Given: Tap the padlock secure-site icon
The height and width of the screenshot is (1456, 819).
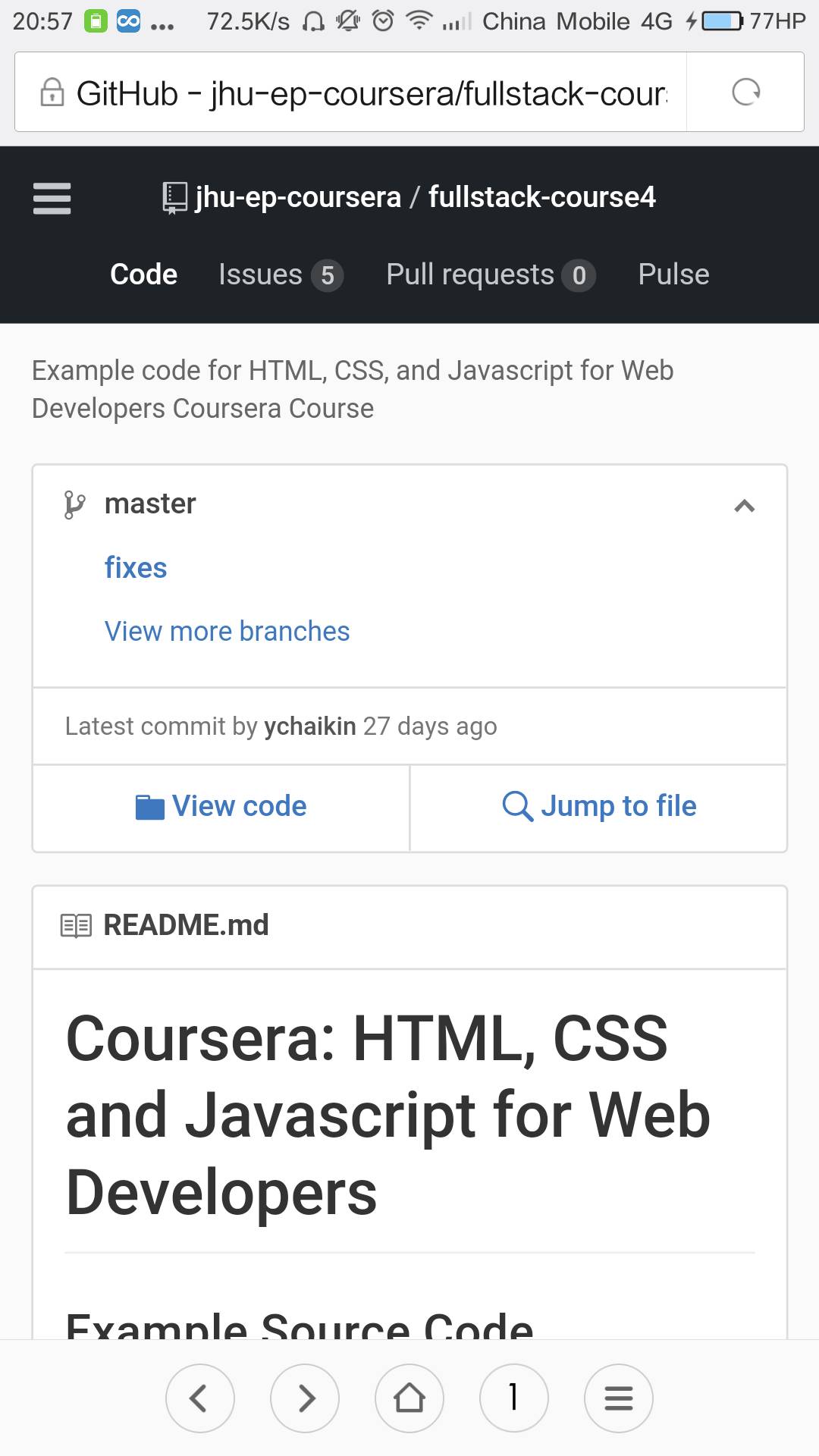Looking at the screenshot, I should tap(52, 93).
